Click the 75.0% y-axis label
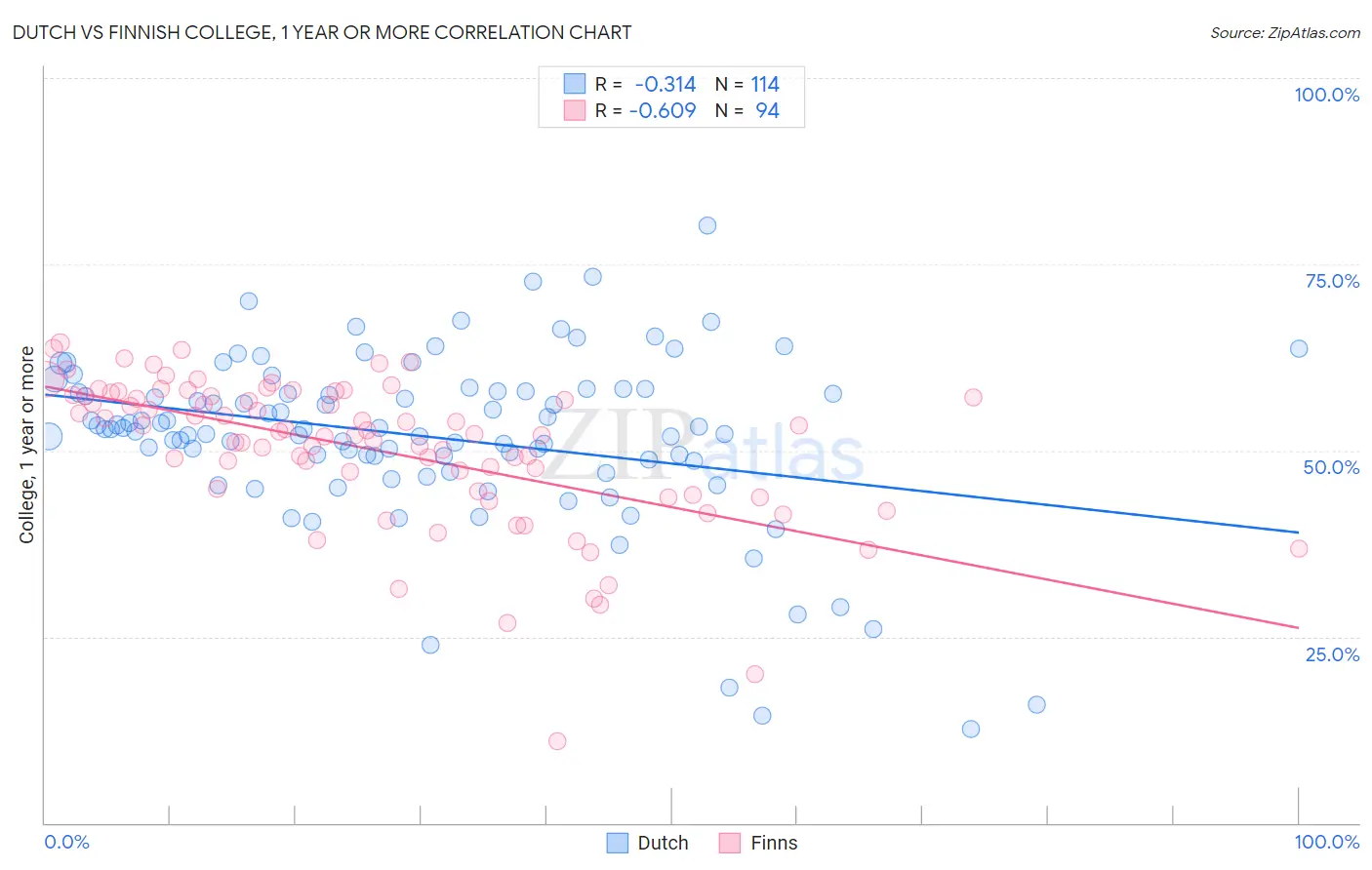The width and height of the screenshot is (1372, 870). (1332, 281)
